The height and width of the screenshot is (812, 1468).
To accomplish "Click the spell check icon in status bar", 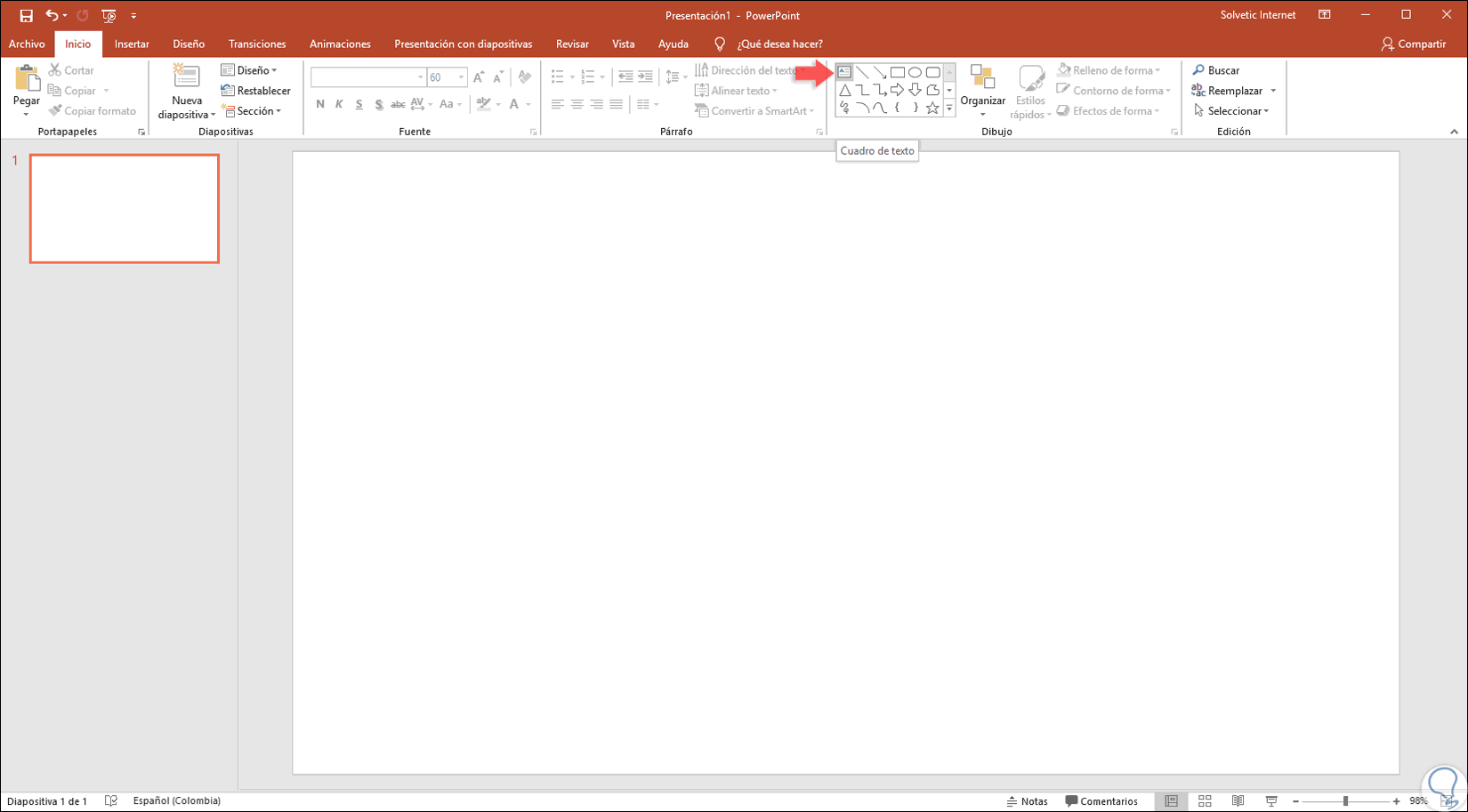I will tap(111, 801).
